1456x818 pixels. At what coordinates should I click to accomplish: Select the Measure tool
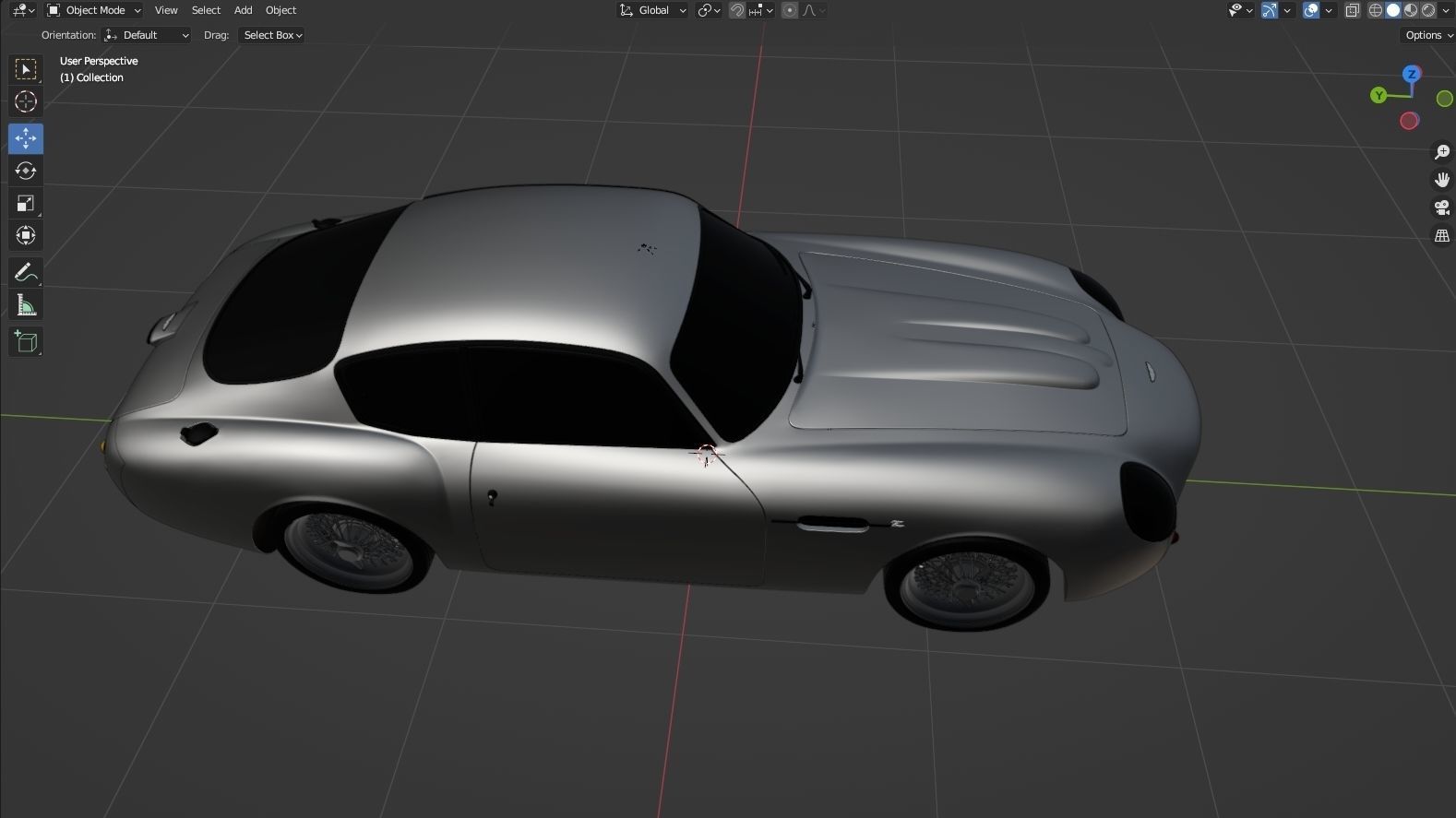(x=26, y=304)
